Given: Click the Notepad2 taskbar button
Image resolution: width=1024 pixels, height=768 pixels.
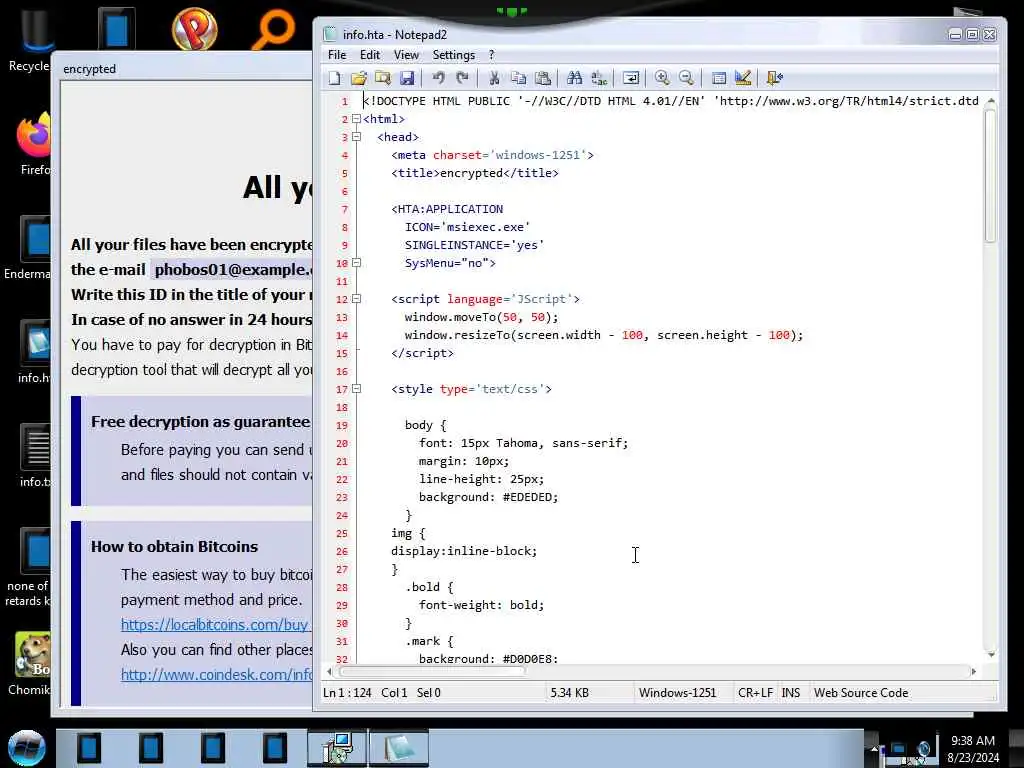Looking at the screenshot, I should [x=400, y=748].
